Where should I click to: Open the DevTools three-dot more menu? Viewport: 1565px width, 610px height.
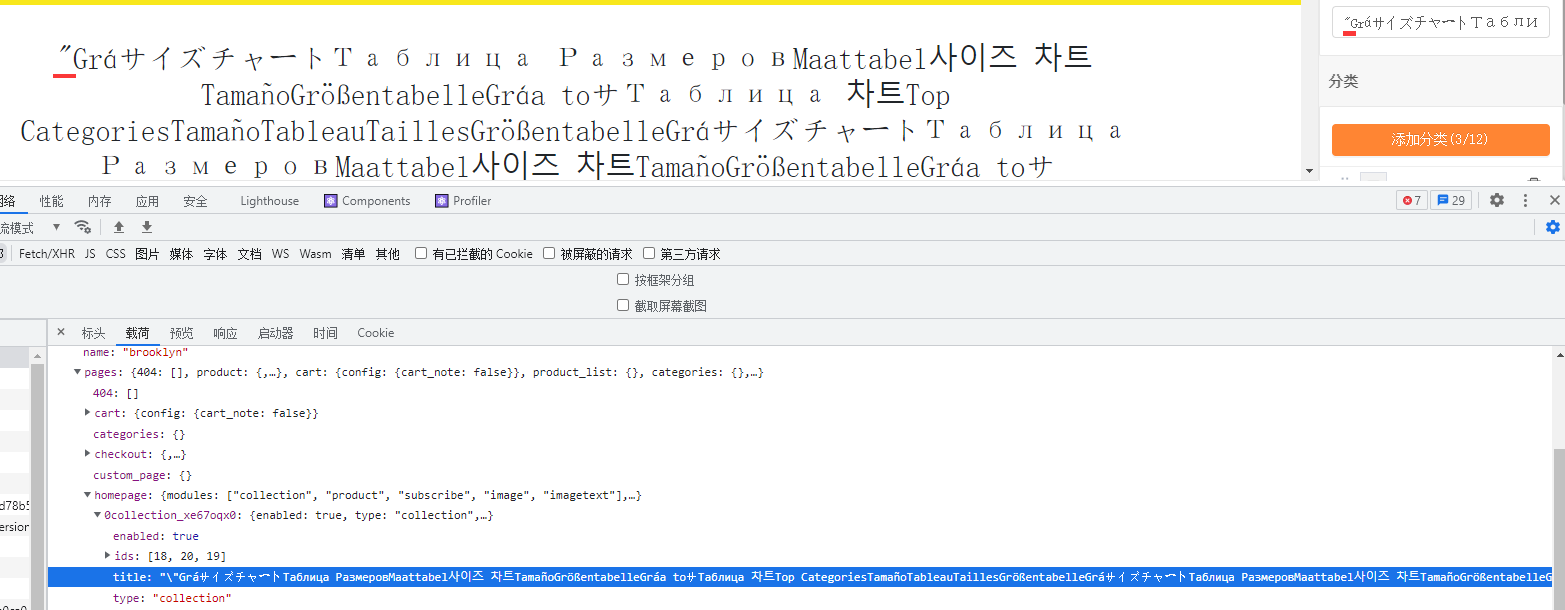[1526, 200]
